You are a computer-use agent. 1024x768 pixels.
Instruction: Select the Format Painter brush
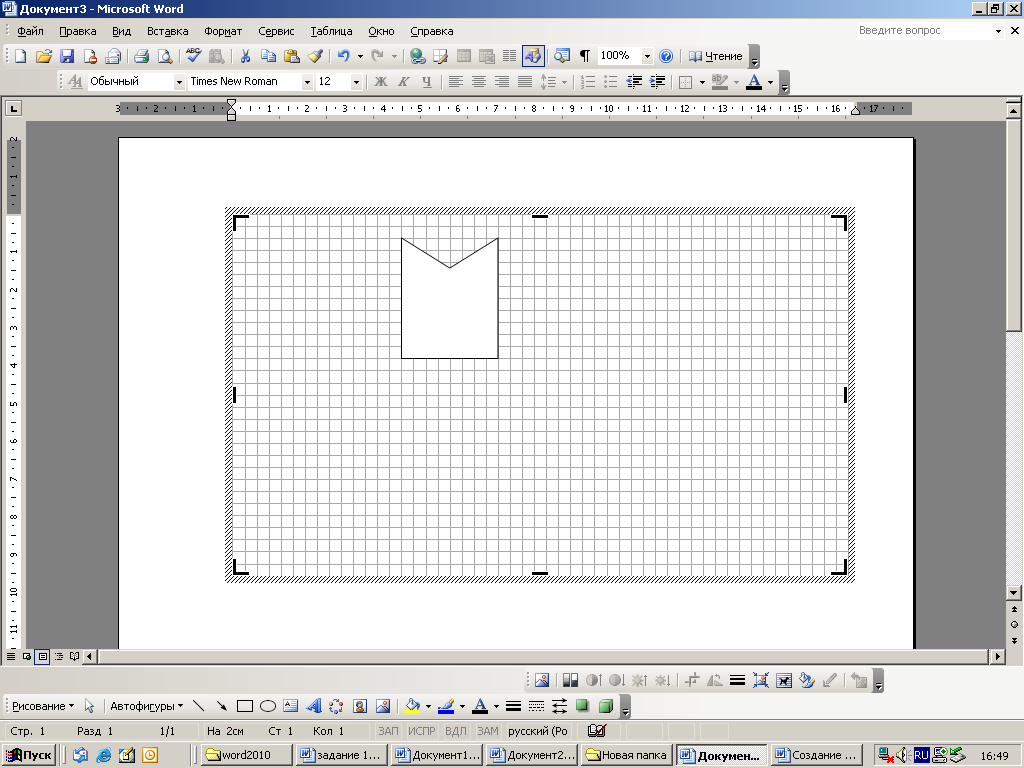pyautogui.click(x=315, y=56)
